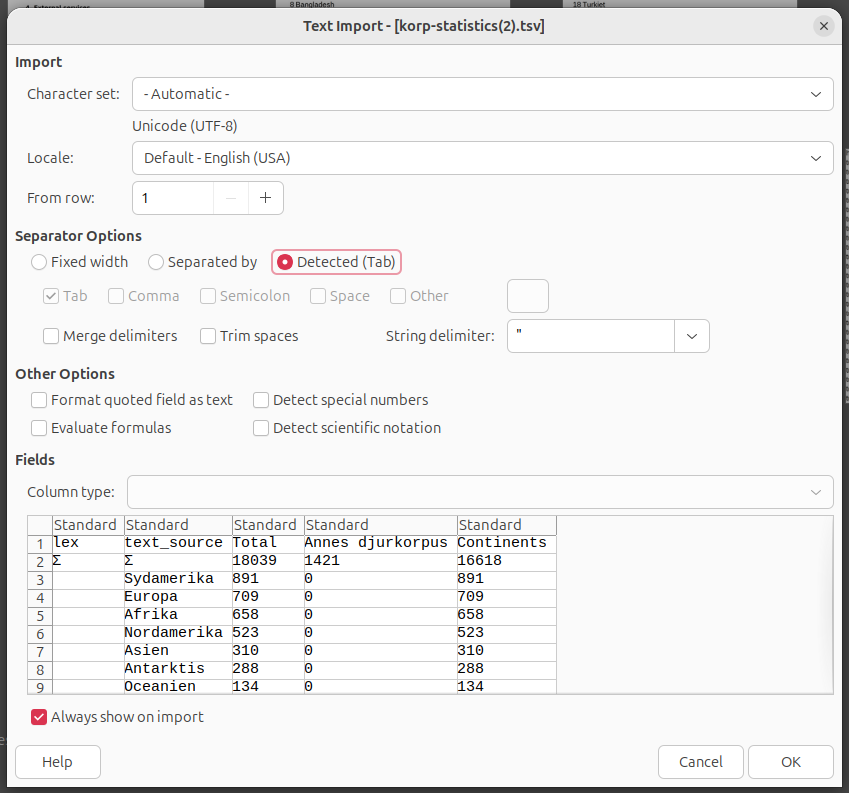Image resolution: width=849 pixels, height=793 pixels.
Task: Click the Other separator text box
Action: (x=527, y=296)
